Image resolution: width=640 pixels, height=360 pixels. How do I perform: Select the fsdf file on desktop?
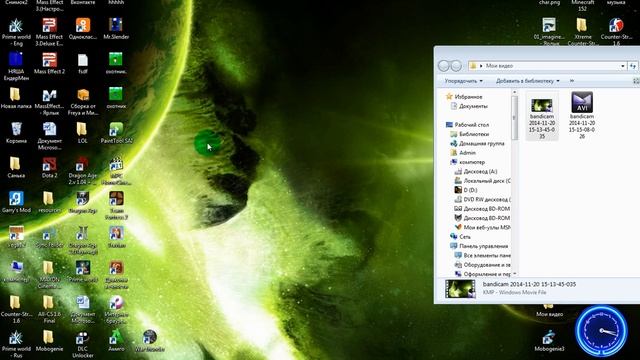pyautogui.click(x=83, y=63)
